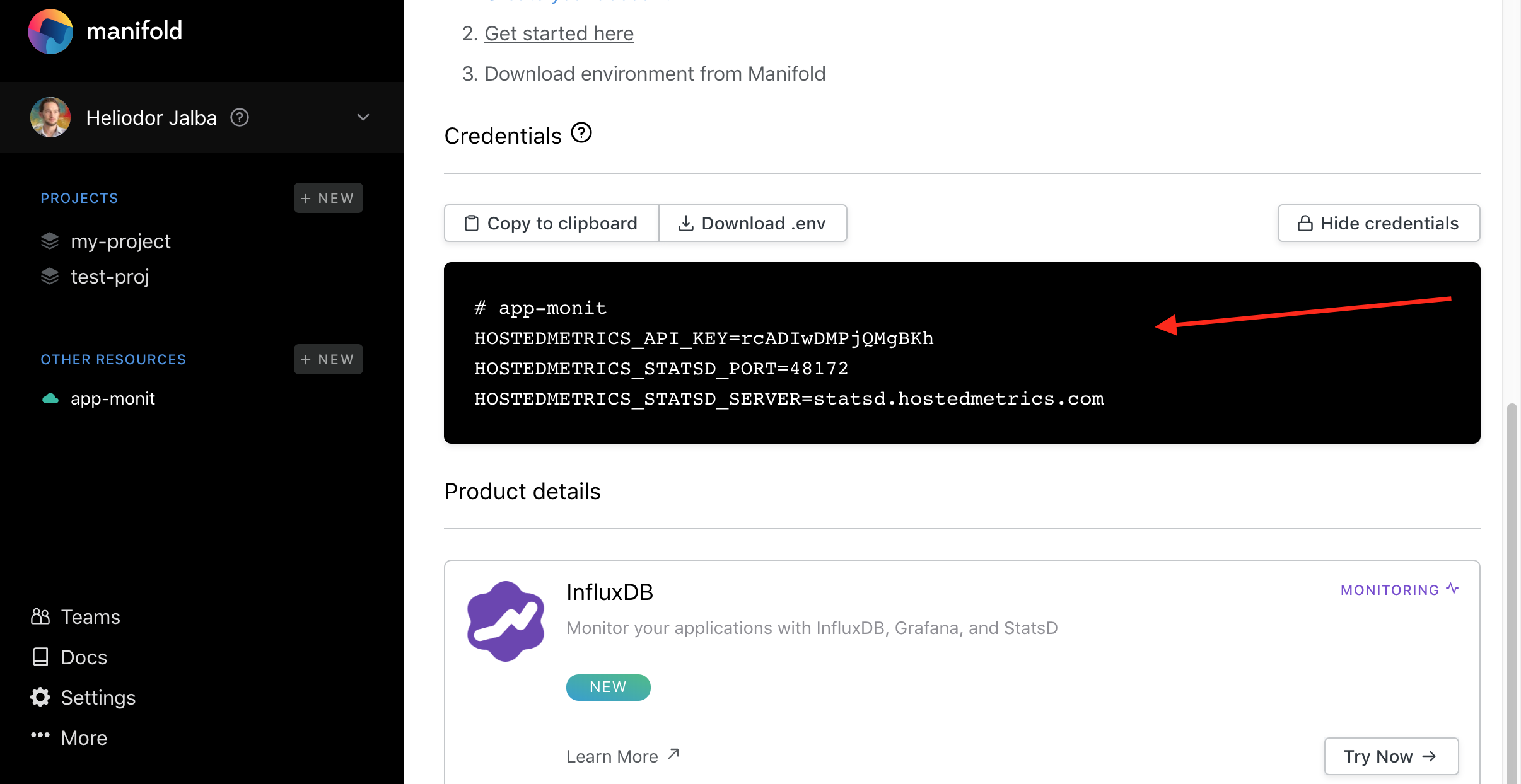This screenshot has height=784, width=1521.
Task: Click the three-dot More icon
Action: 40,735
